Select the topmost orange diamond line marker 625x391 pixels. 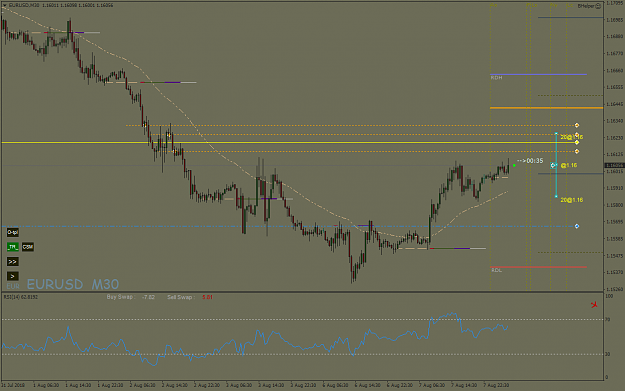point(577,126)
